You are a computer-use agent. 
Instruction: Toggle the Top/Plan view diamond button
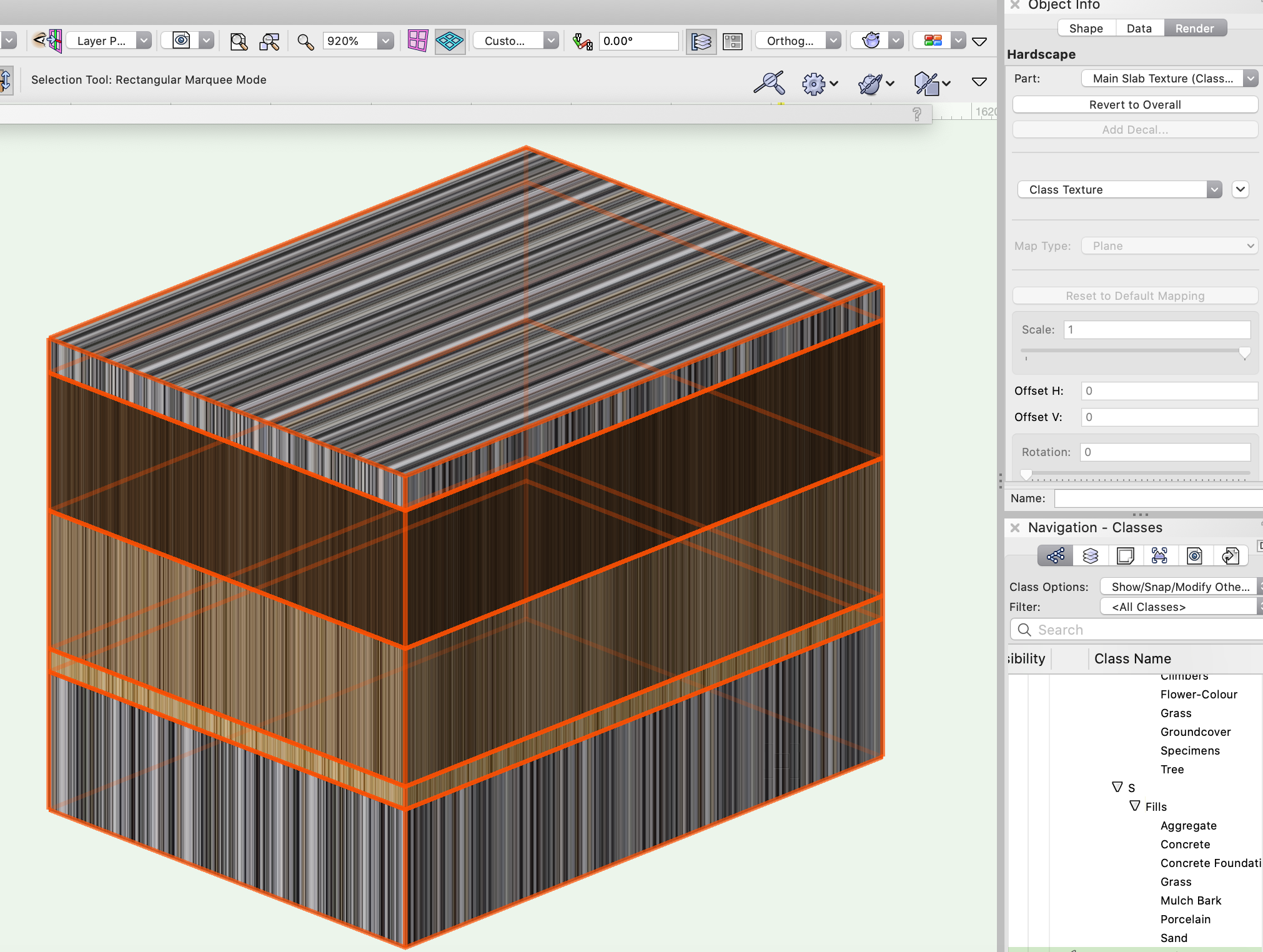coord(449,41)
